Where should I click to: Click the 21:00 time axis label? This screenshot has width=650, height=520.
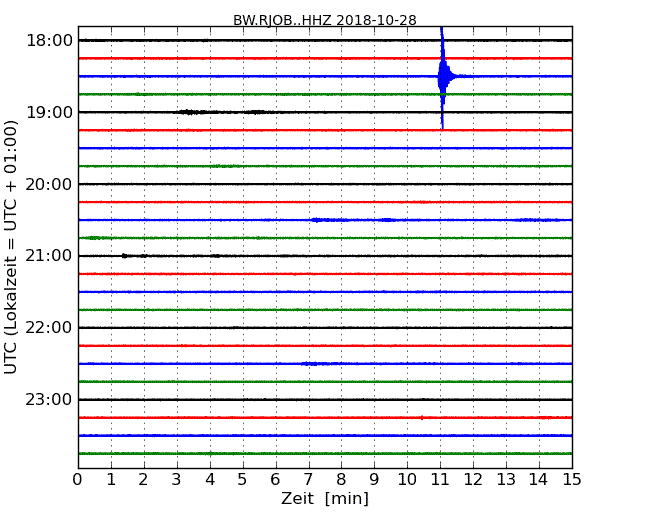point(49,256)
